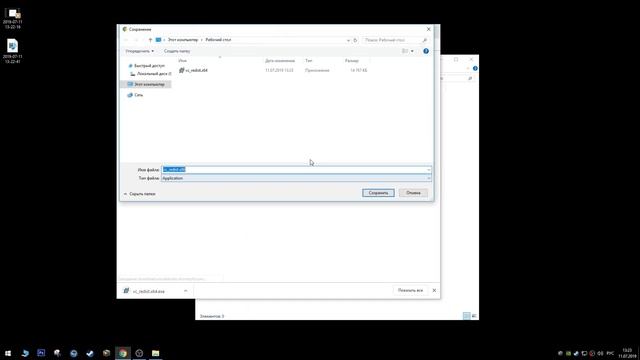Open the second desktop file icon
Image resolution: width=640 pixels, height=360 pixels.
[13, 51]
